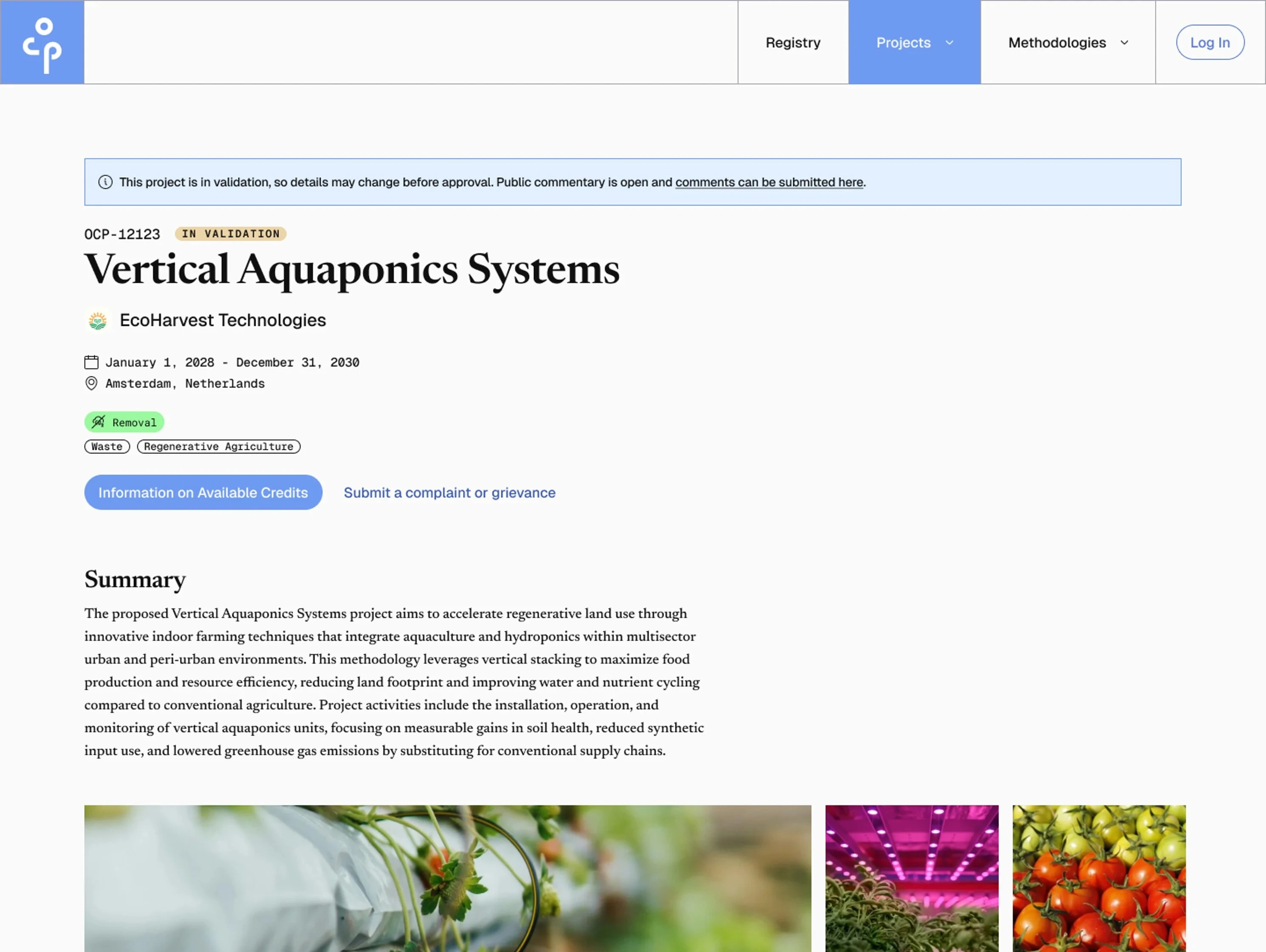This screenshot has width=1266, height=952.
Task: Click the location pin icon by Amsterdam
Action: click(91, 384)
